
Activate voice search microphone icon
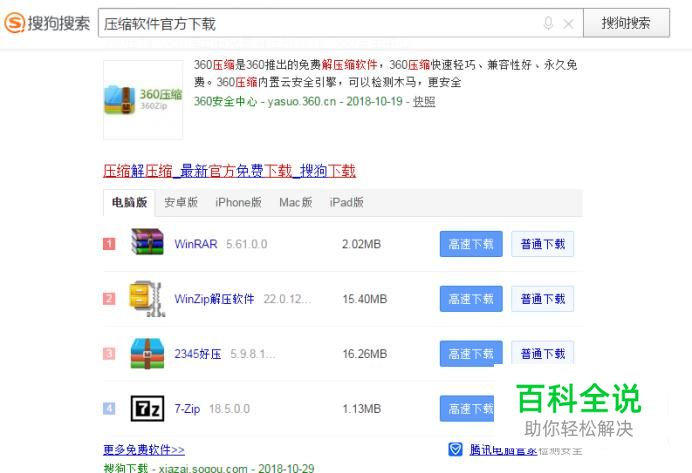pos(548,23)
